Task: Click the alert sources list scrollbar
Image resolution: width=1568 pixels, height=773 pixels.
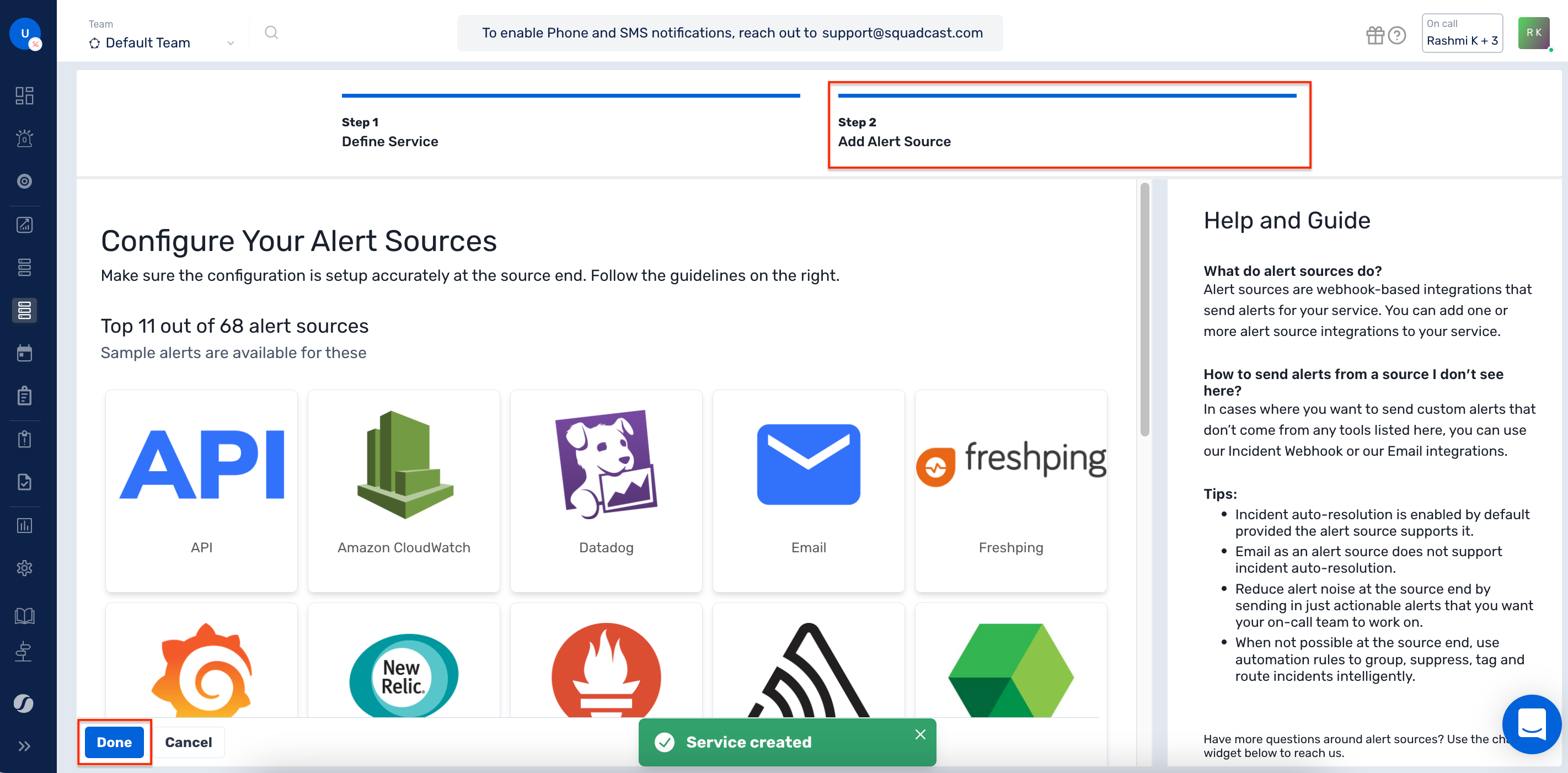Action: pyautogui.click(x=1145, y=310)
